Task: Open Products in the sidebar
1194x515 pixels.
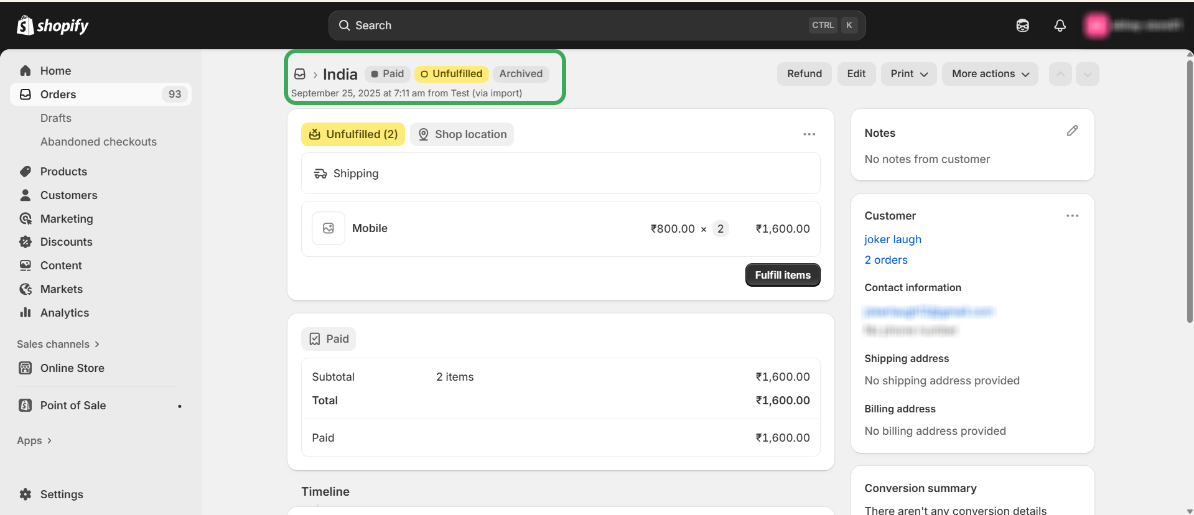Action: tap(63, 171)
